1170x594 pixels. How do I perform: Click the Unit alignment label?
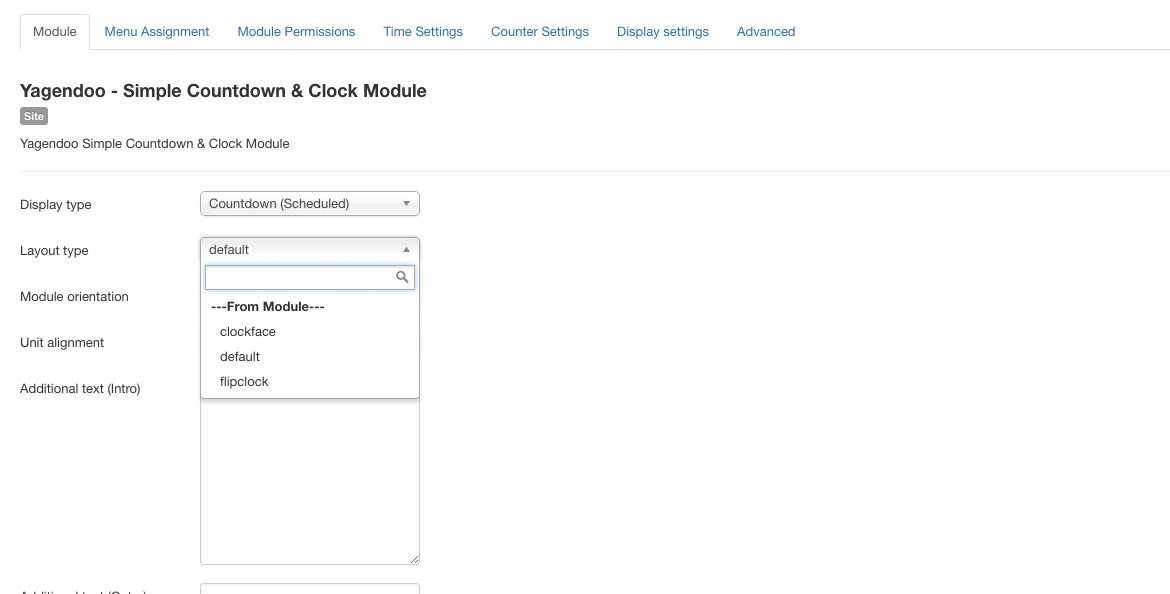point(62,343)
